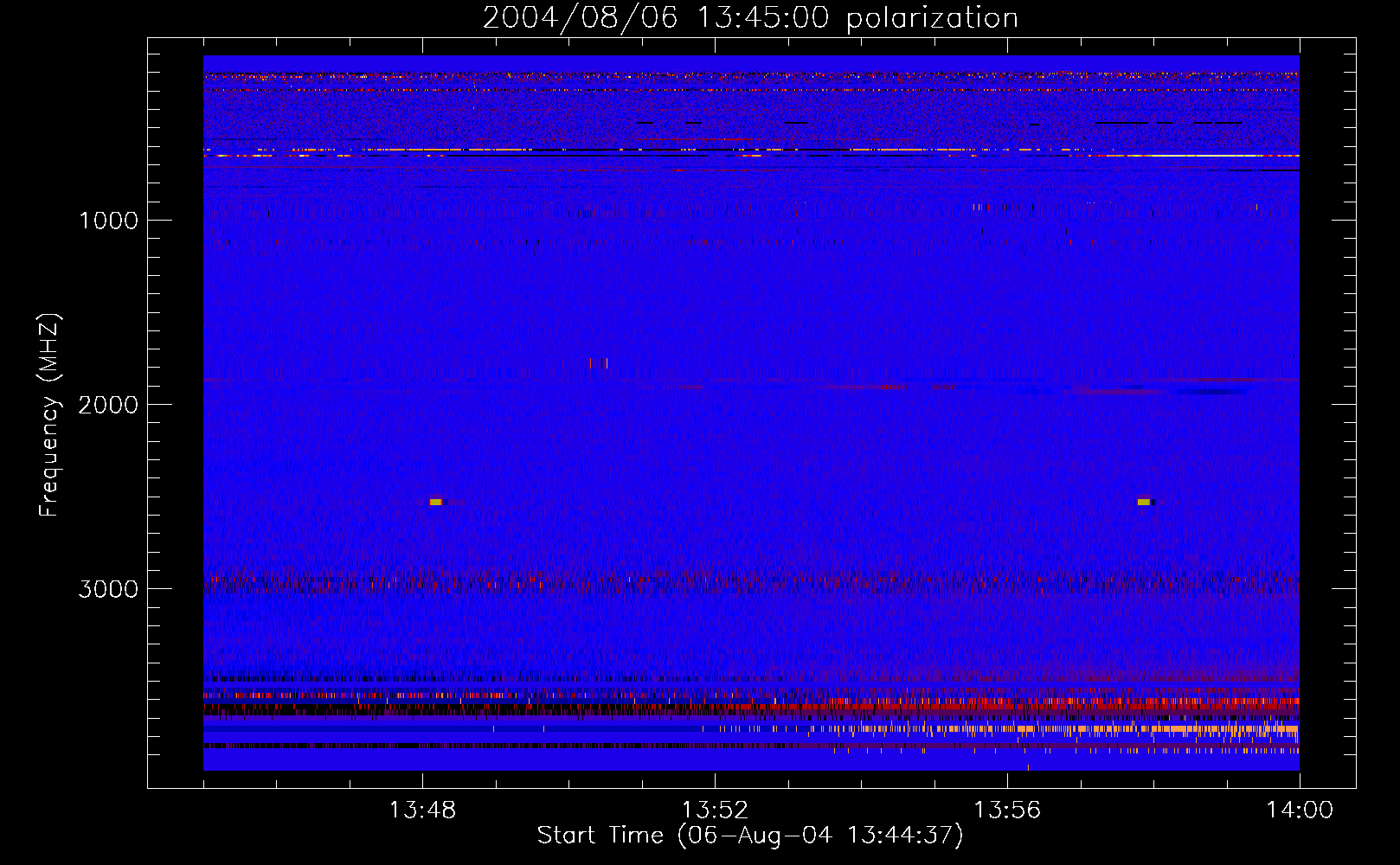Click the yellow burst marker near 13:58
Image resolution: width=1400 pixels, height=865 pixels.
[x=1144, y=502]
